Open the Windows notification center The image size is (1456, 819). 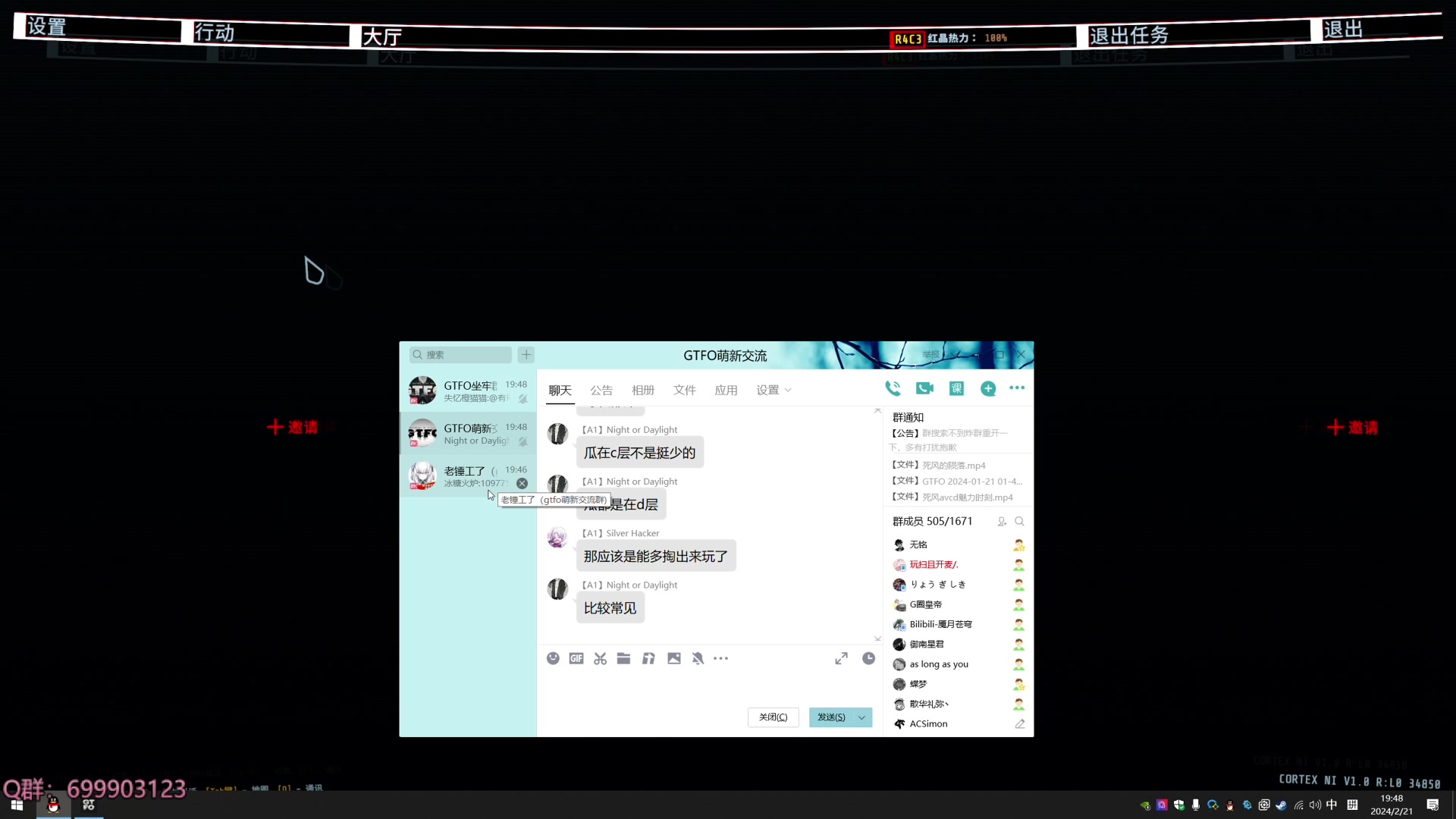(1432, 805)
